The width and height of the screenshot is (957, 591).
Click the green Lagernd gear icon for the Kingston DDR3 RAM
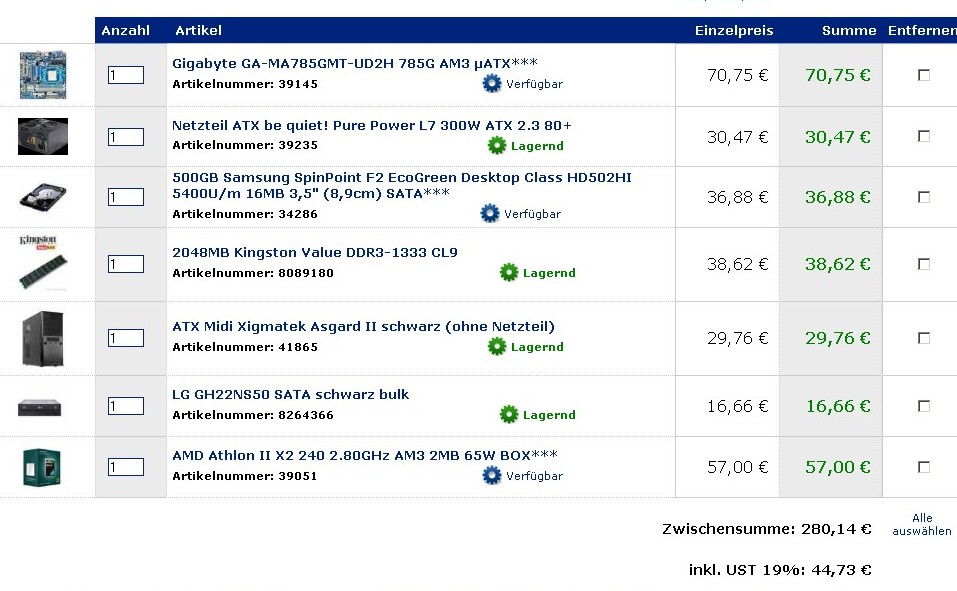pyautogui.click(x=508, y=272)
